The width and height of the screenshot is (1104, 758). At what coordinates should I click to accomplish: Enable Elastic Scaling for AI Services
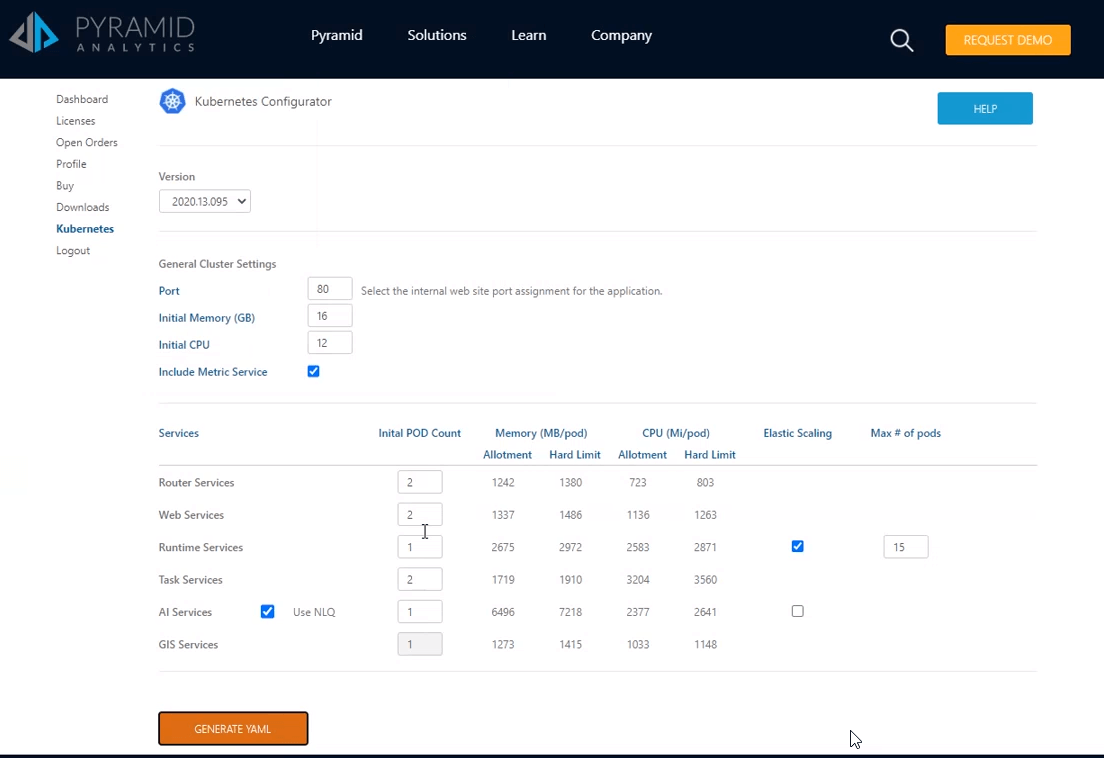(x=797, y=612)
